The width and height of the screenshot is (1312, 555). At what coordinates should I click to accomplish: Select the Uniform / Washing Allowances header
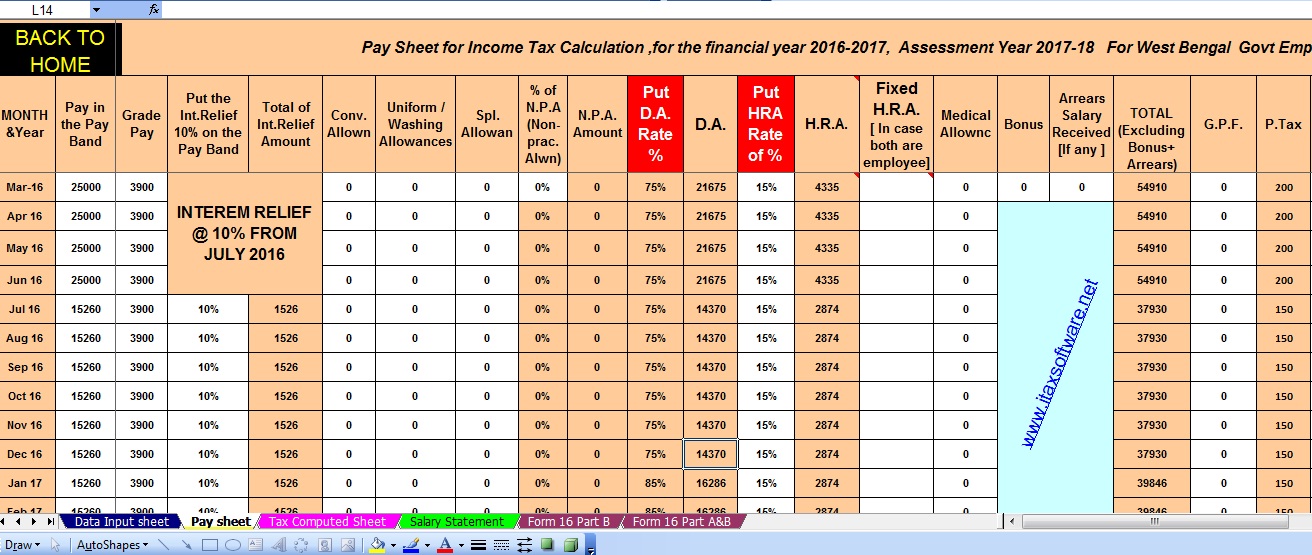tap(415, 124)
